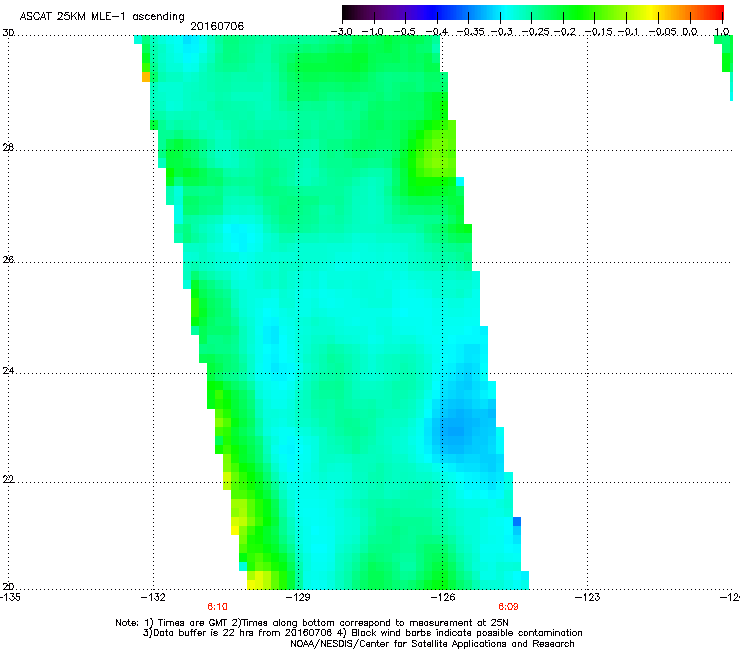Click latitude axis label 20
This screenshot has height=650, width=740.
[8, 587]
